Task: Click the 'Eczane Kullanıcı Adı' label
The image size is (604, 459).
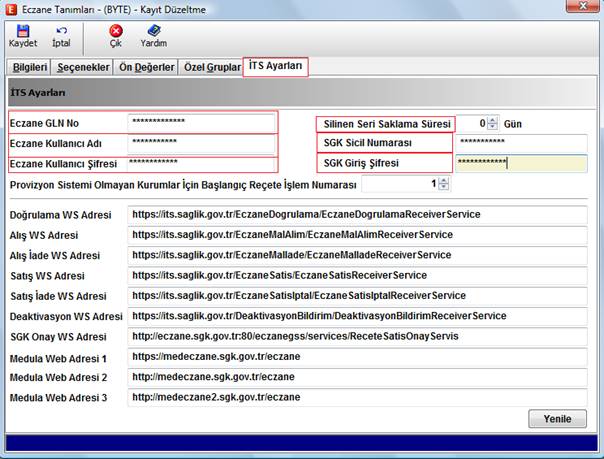Action: [x=55, y=144]
